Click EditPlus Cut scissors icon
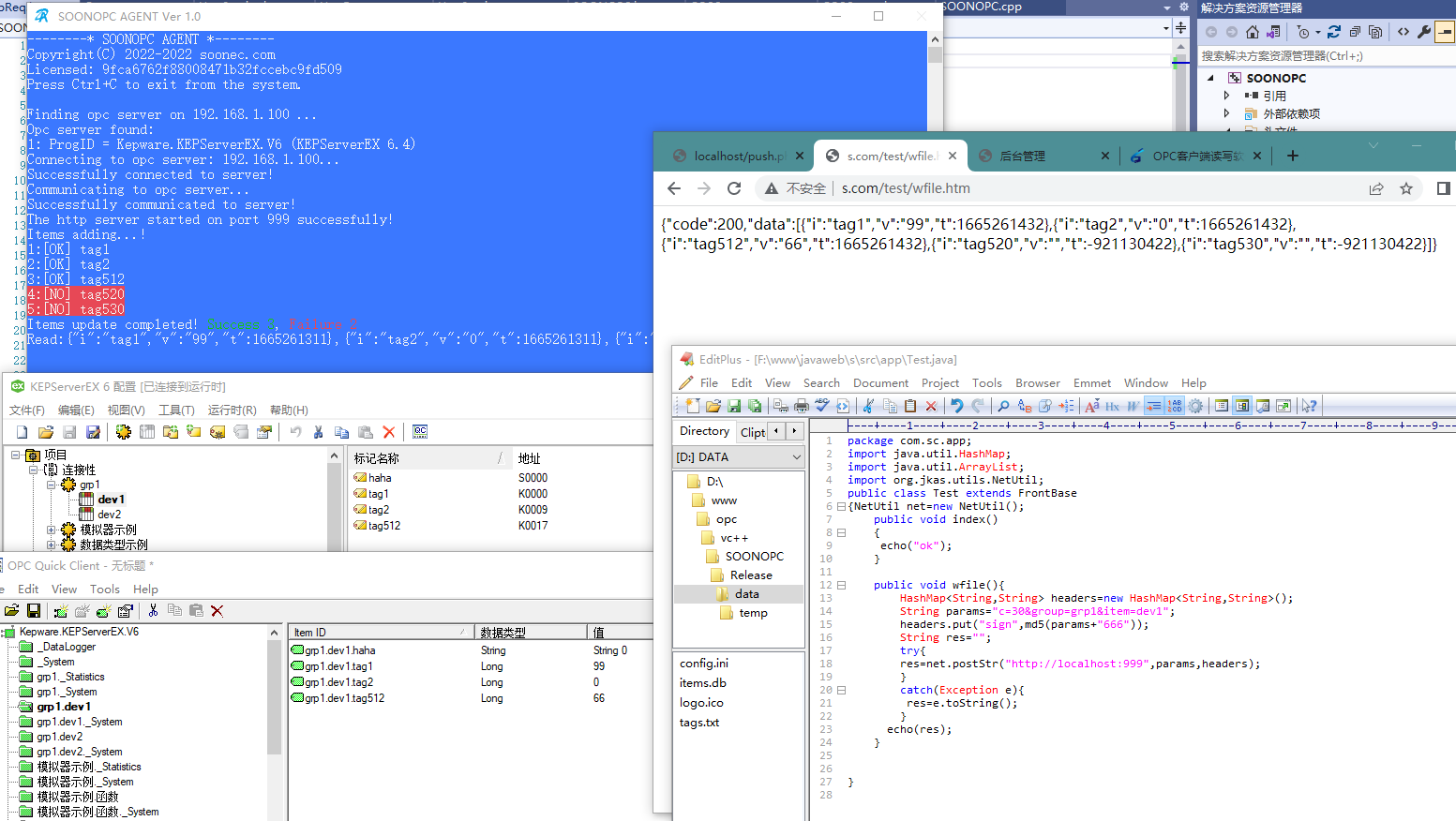Viewport: 1456px width, 821px height. [869, 406]
